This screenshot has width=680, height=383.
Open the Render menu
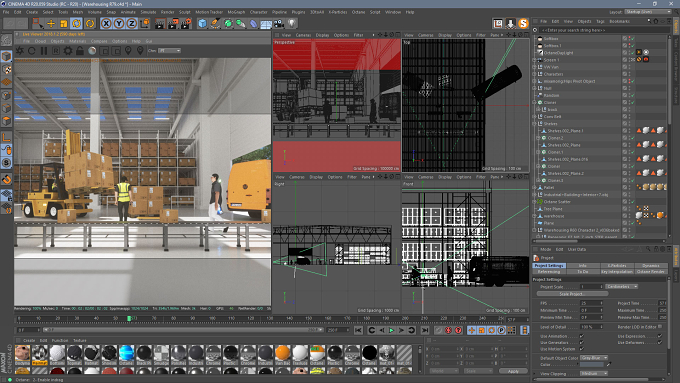pos(167,12)
